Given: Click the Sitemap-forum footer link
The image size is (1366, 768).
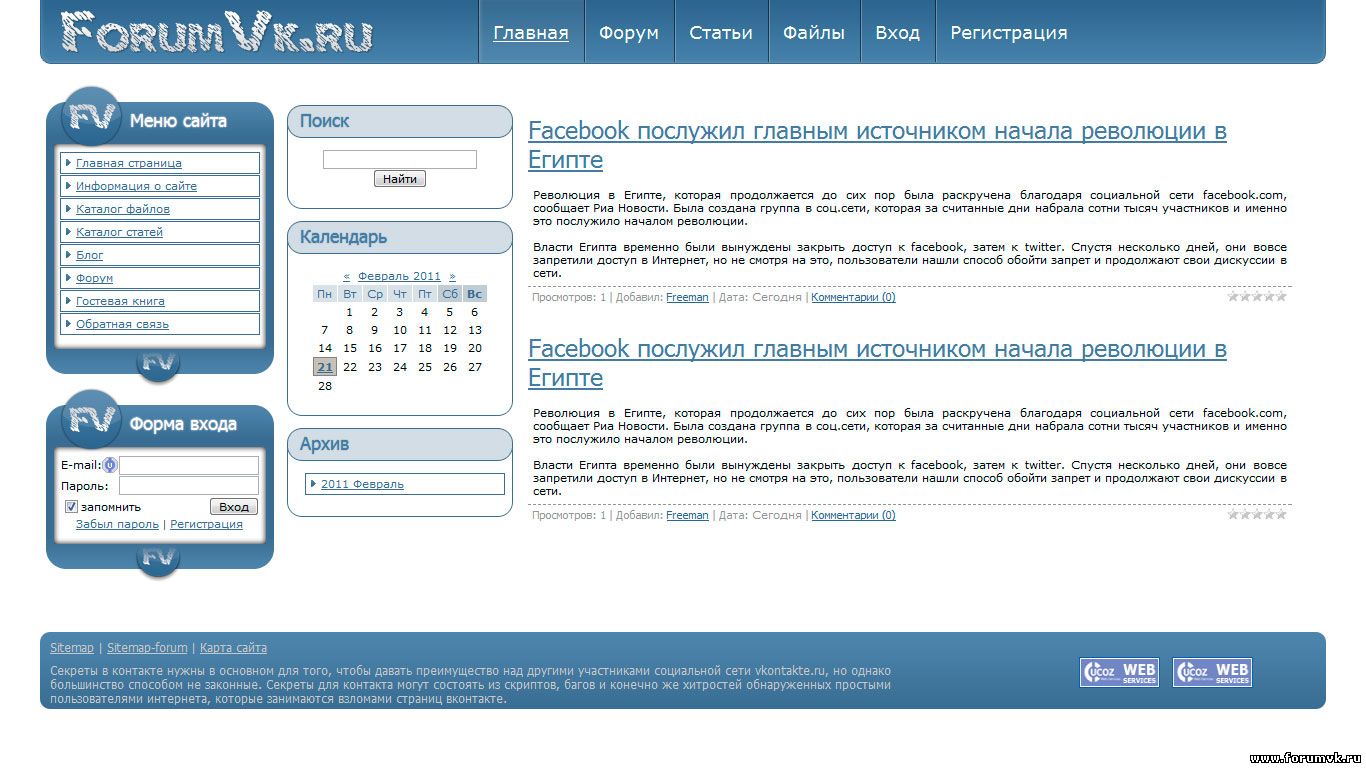Looking at the screenshot, I should tap(147, 648).
